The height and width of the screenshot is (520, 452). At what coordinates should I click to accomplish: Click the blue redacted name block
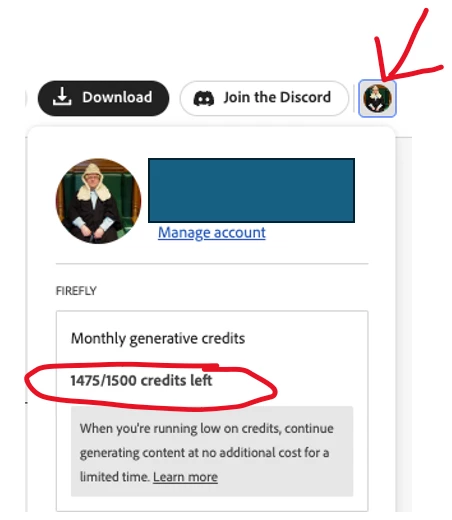pos(251,190)
